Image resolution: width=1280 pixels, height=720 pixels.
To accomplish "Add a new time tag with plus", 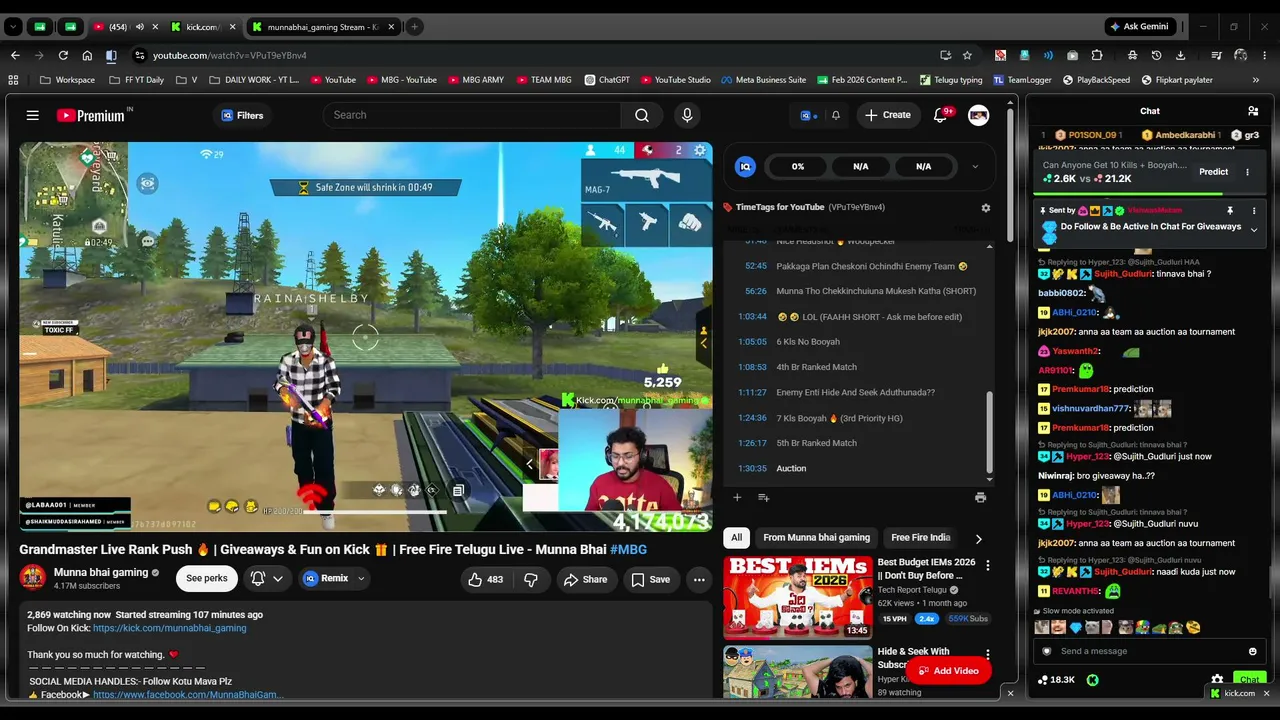I will (x=737, y=497).
